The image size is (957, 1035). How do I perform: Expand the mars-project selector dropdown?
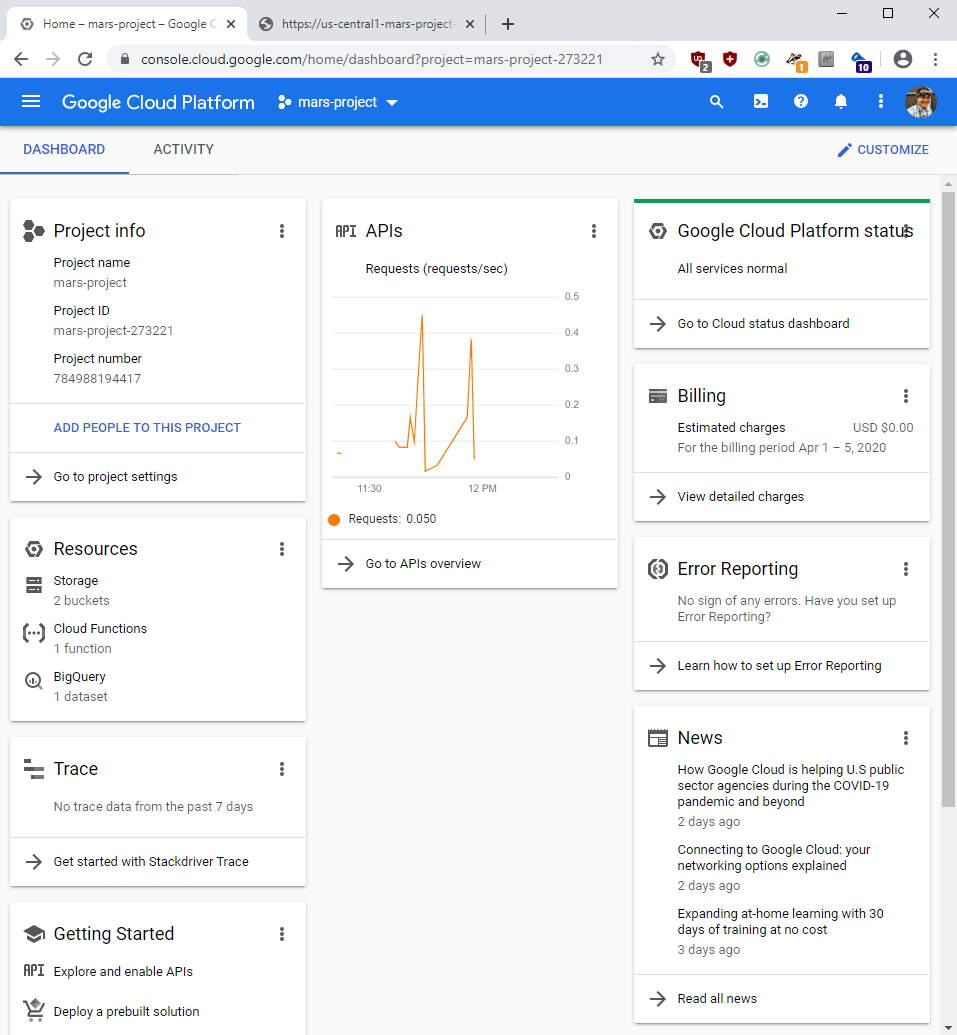[x=337, y=102]
